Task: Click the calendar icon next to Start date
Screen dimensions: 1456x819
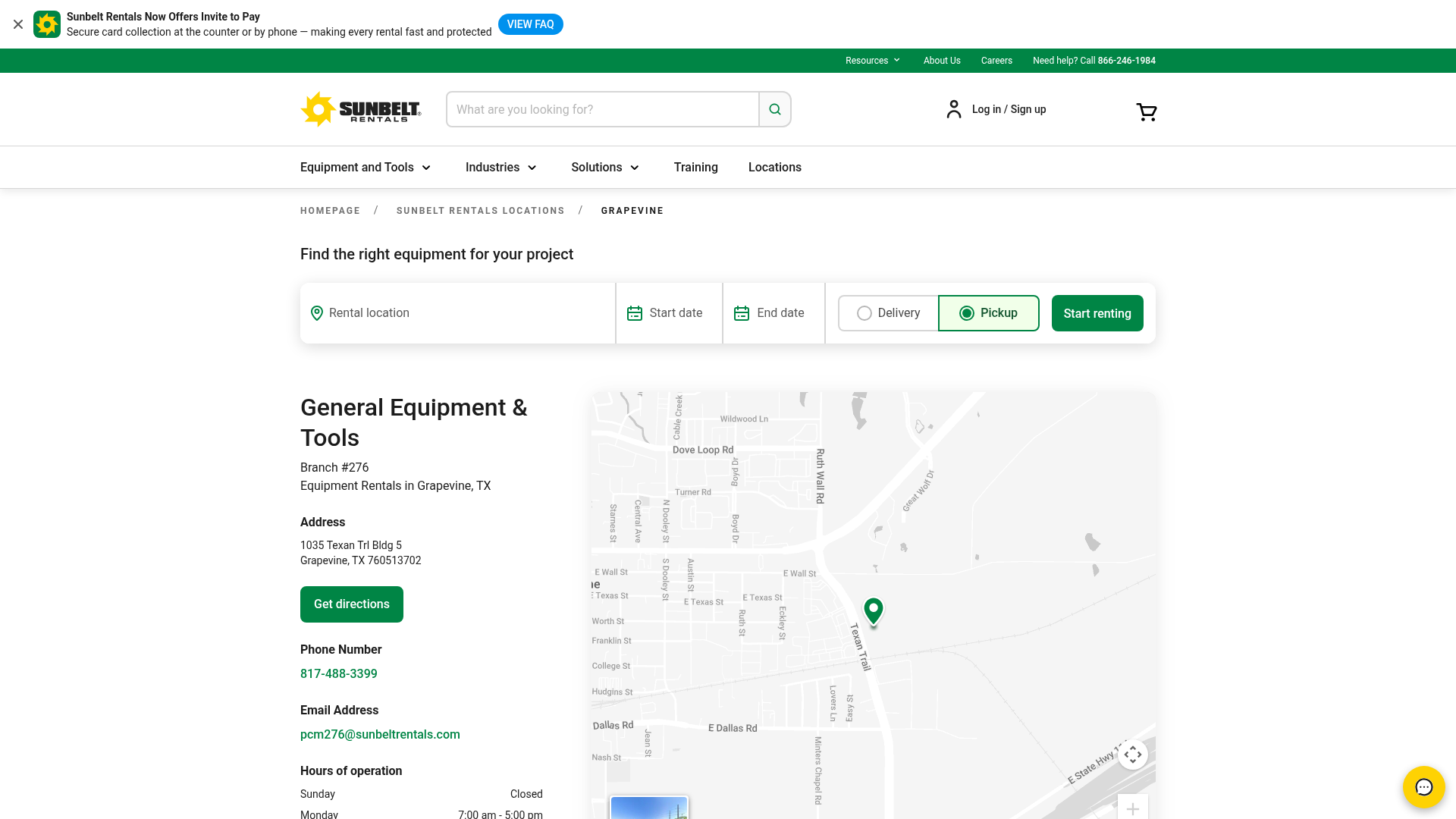Action: (635, 312)
